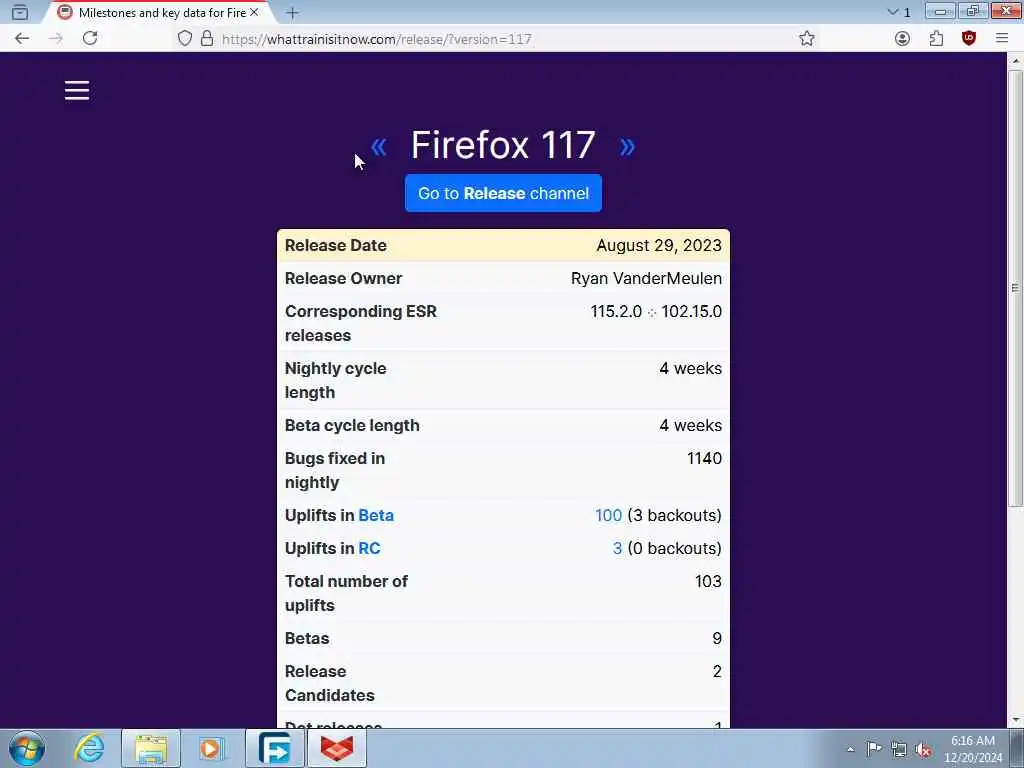Open the Action Center flag icon
The height and width of the screenshot is (768, 1024).
(874, 749)
